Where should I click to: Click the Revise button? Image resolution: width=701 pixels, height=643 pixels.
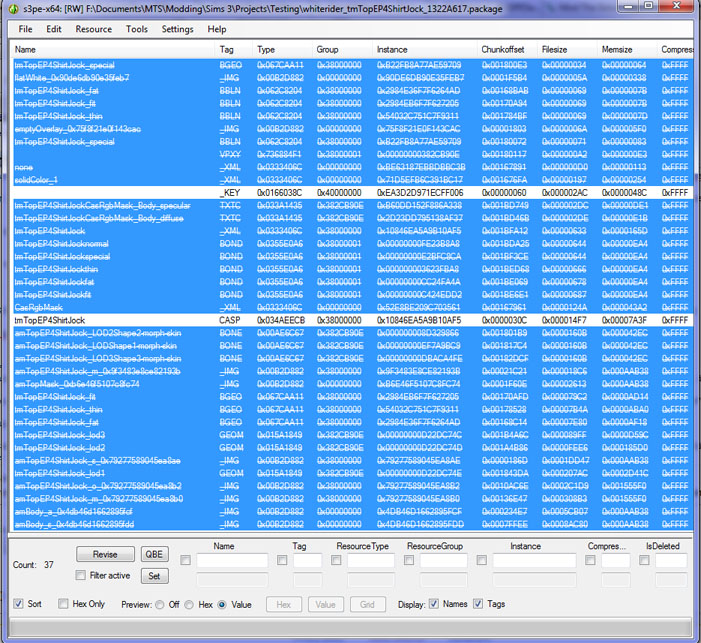coord(104,554)
